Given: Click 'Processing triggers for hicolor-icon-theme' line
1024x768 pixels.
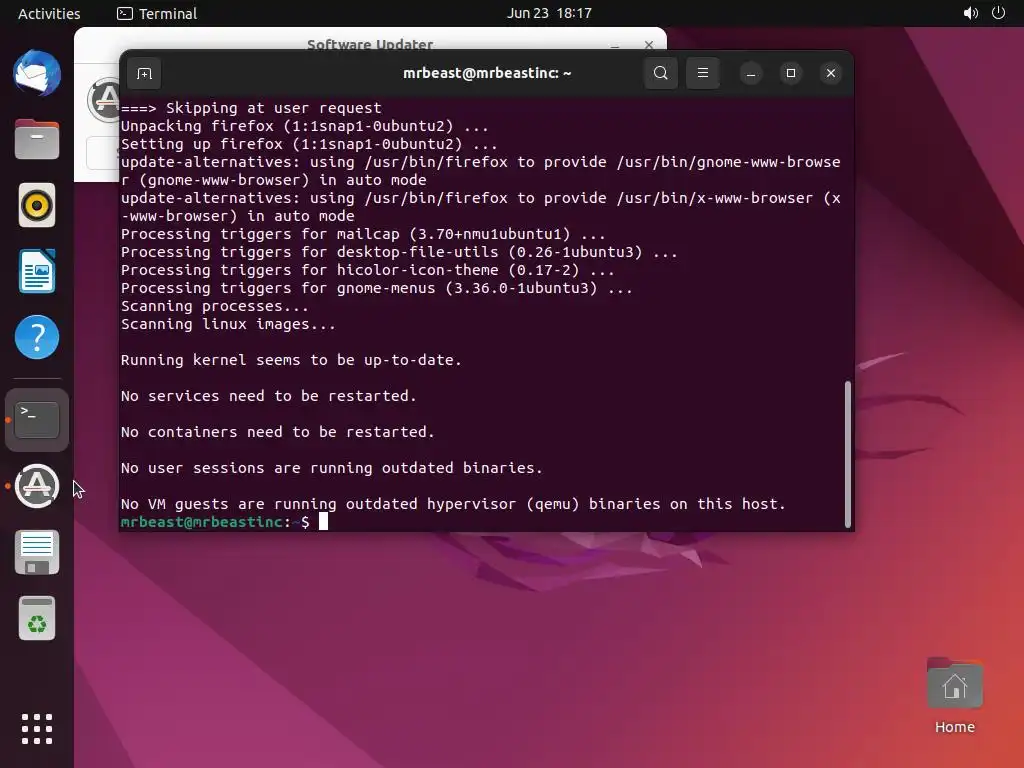Looking at the screenshot, I should click(x=368, y=270).
